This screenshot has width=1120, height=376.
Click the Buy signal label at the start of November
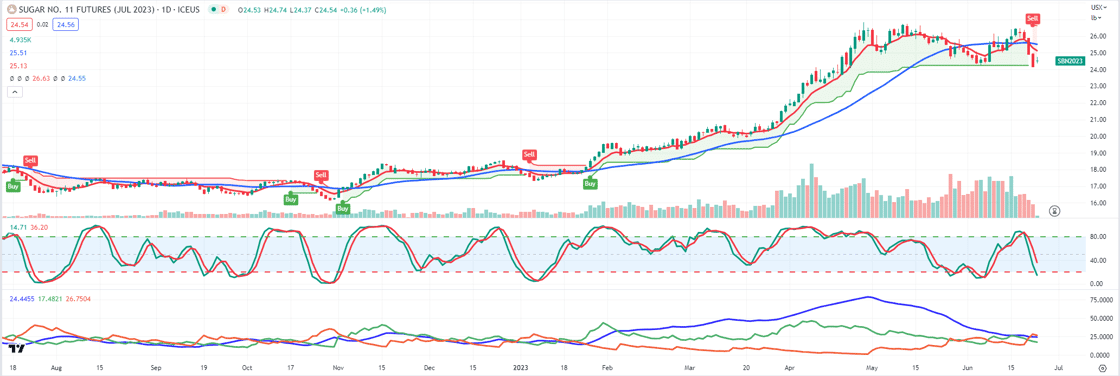(x=343, y=208)
